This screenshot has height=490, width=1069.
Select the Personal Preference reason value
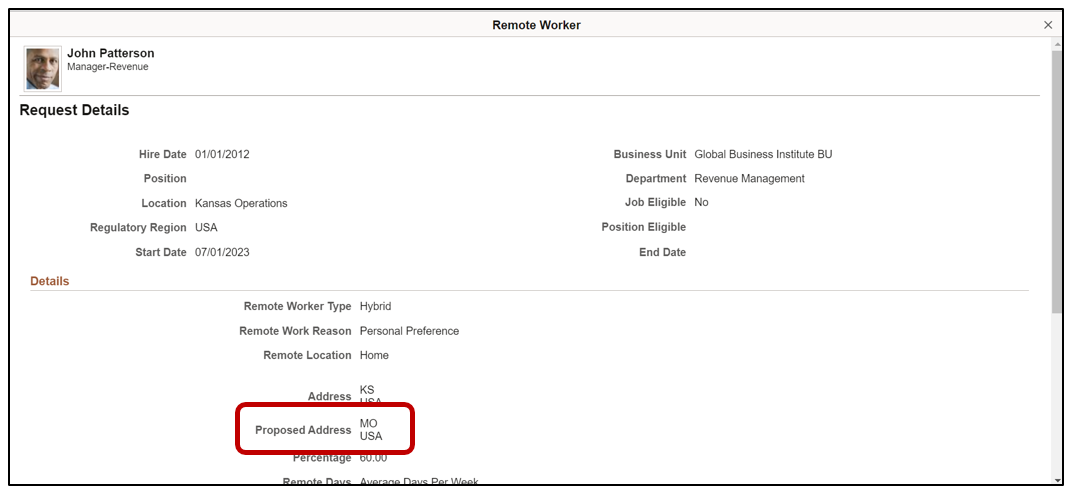[x=409, y=331]
